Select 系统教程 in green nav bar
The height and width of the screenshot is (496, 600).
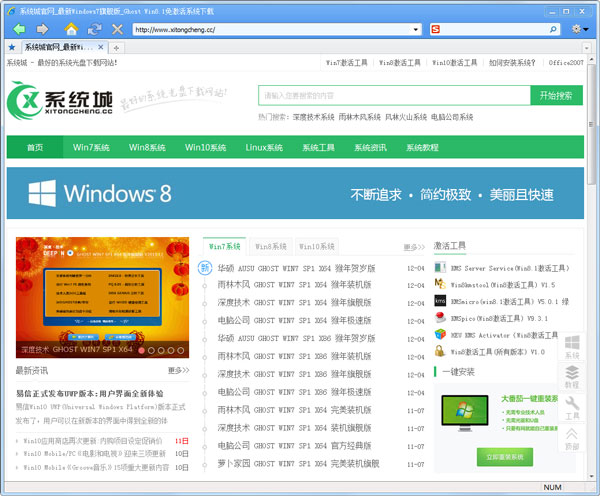click(422, 147)
